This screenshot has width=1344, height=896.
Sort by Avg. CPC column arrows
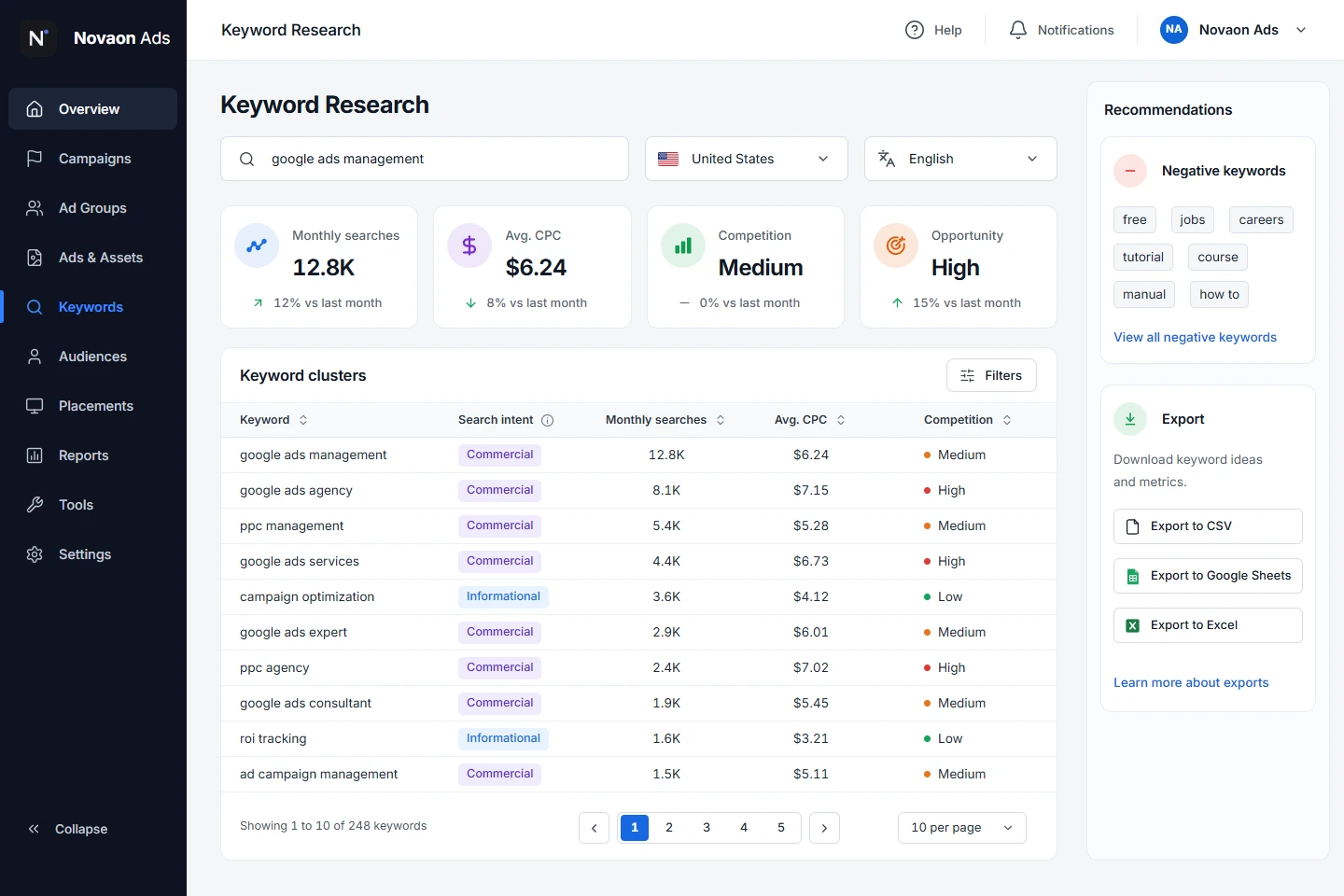841,420
